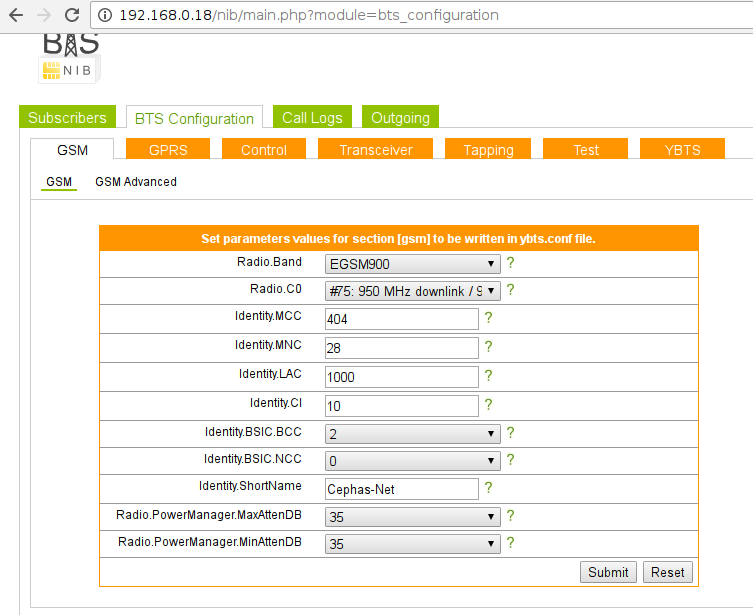753x615 pixels.
Task: Open Radio.PowerManager.MaxAttenDB dropdown
Action: click(413, 517)
